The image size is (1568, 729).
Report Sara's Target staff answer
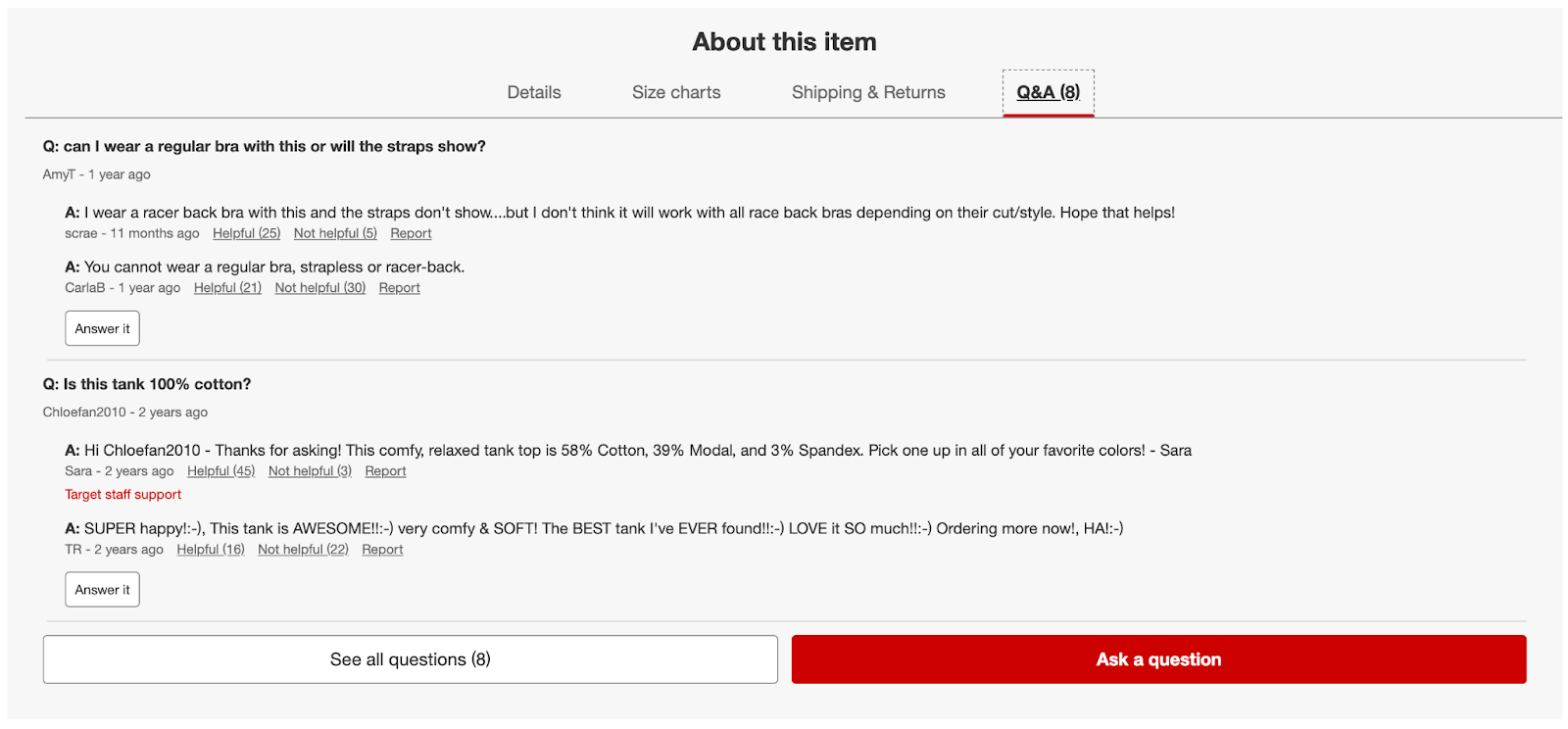pyautogui.click(x=385, y=470)
